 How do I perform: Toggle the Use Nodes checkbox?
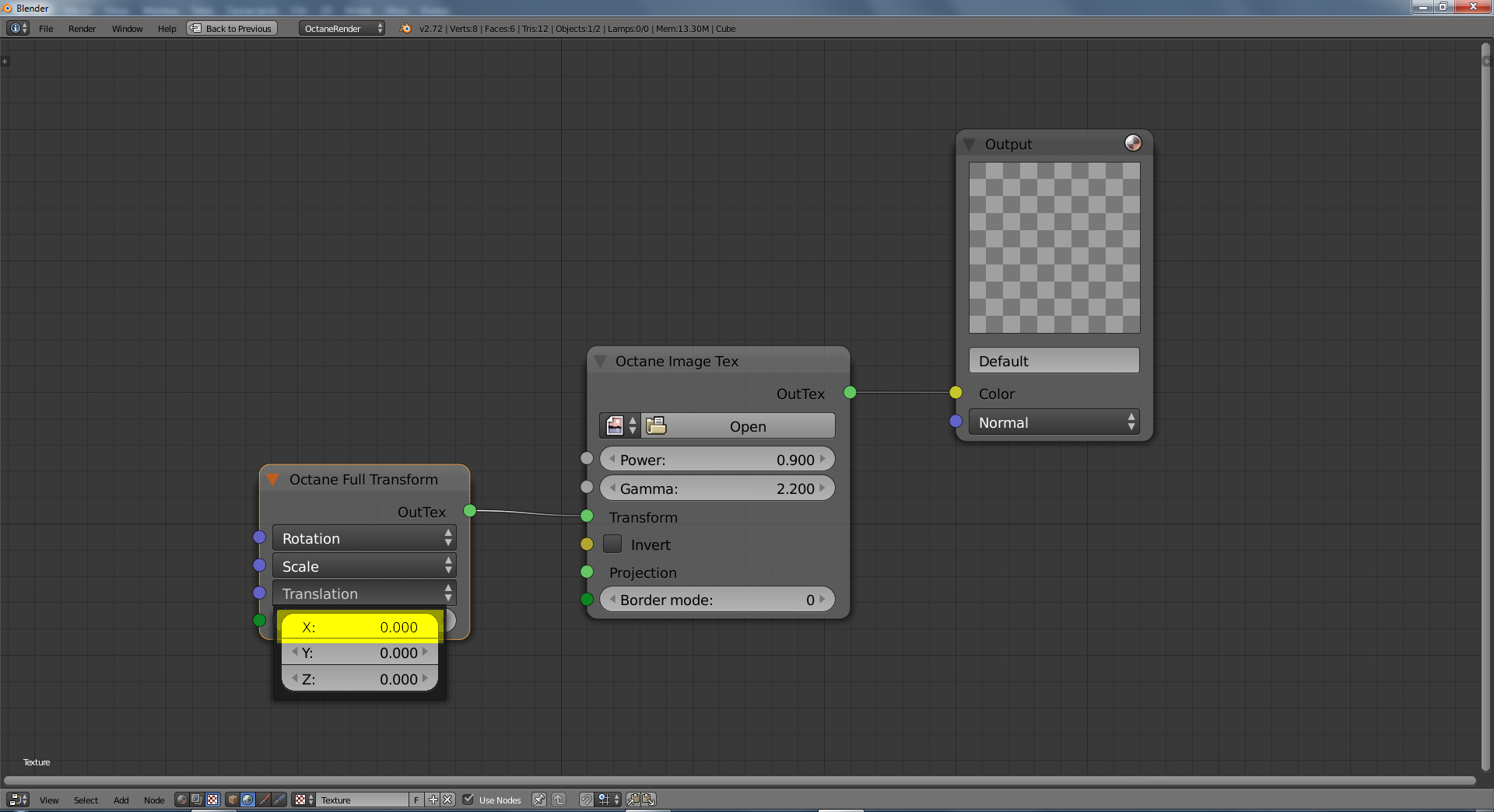click(x=468, y=800)
